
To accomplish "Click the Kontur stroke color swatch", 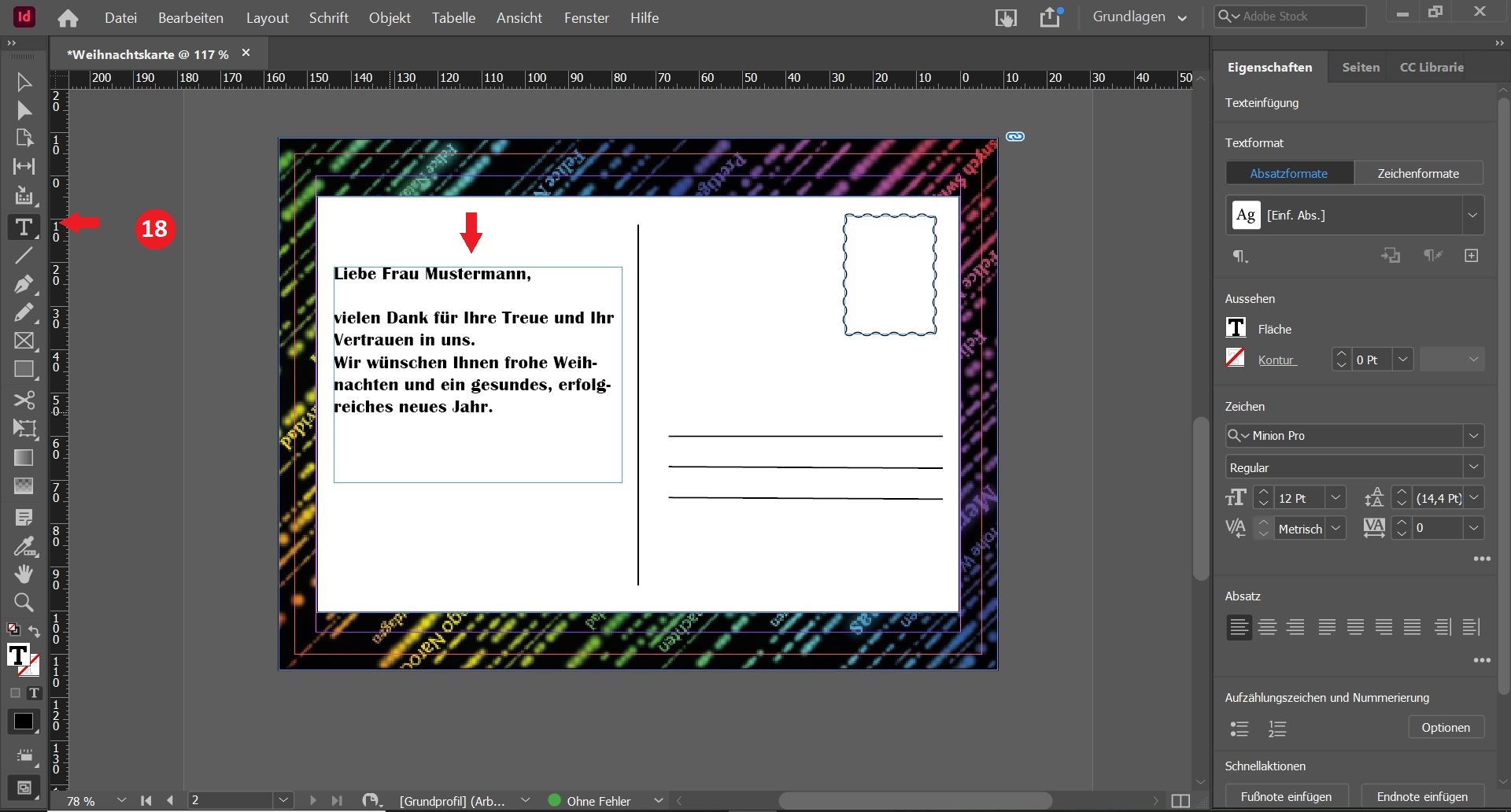I will (1236, 359).
